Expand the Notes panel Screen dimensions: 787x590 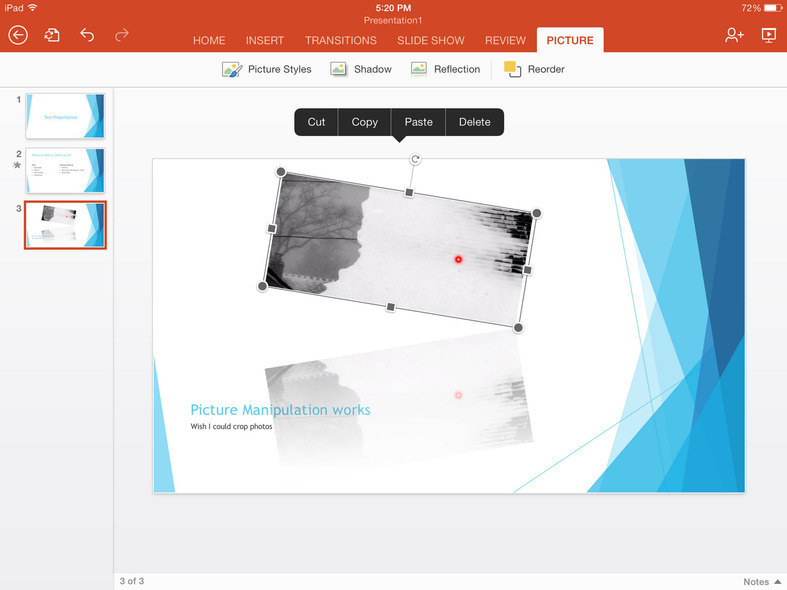click(x=762, y=581)
